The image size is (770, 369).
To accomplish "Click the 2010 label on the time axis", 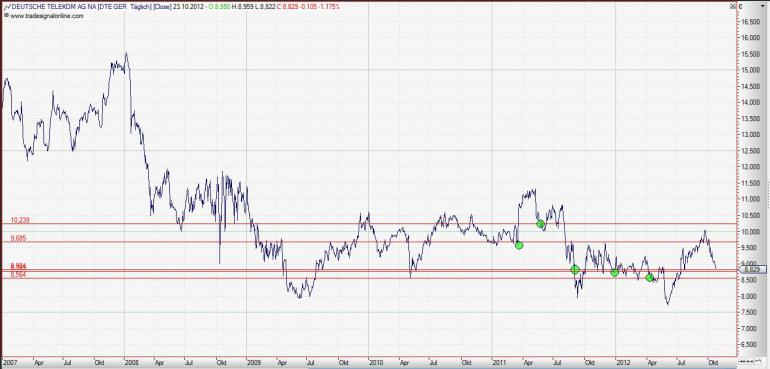I will point(376,363).
